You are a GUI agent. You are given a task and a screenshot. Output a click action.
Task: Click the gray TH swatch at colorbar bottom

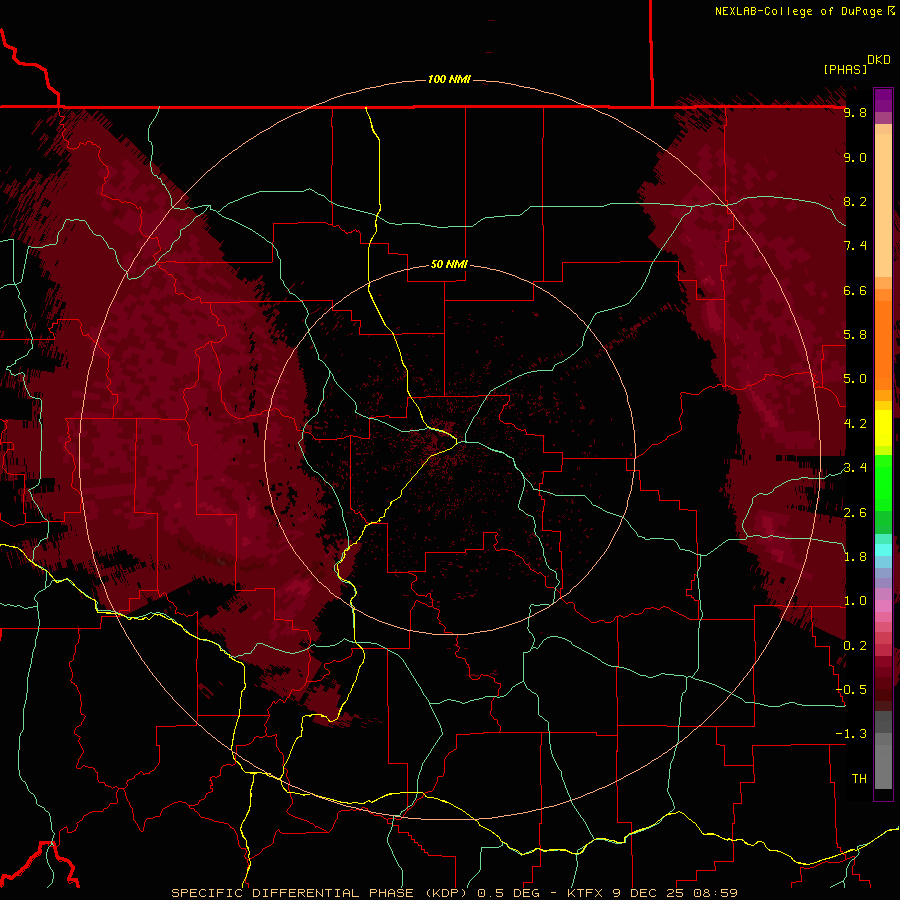[883, 766]
